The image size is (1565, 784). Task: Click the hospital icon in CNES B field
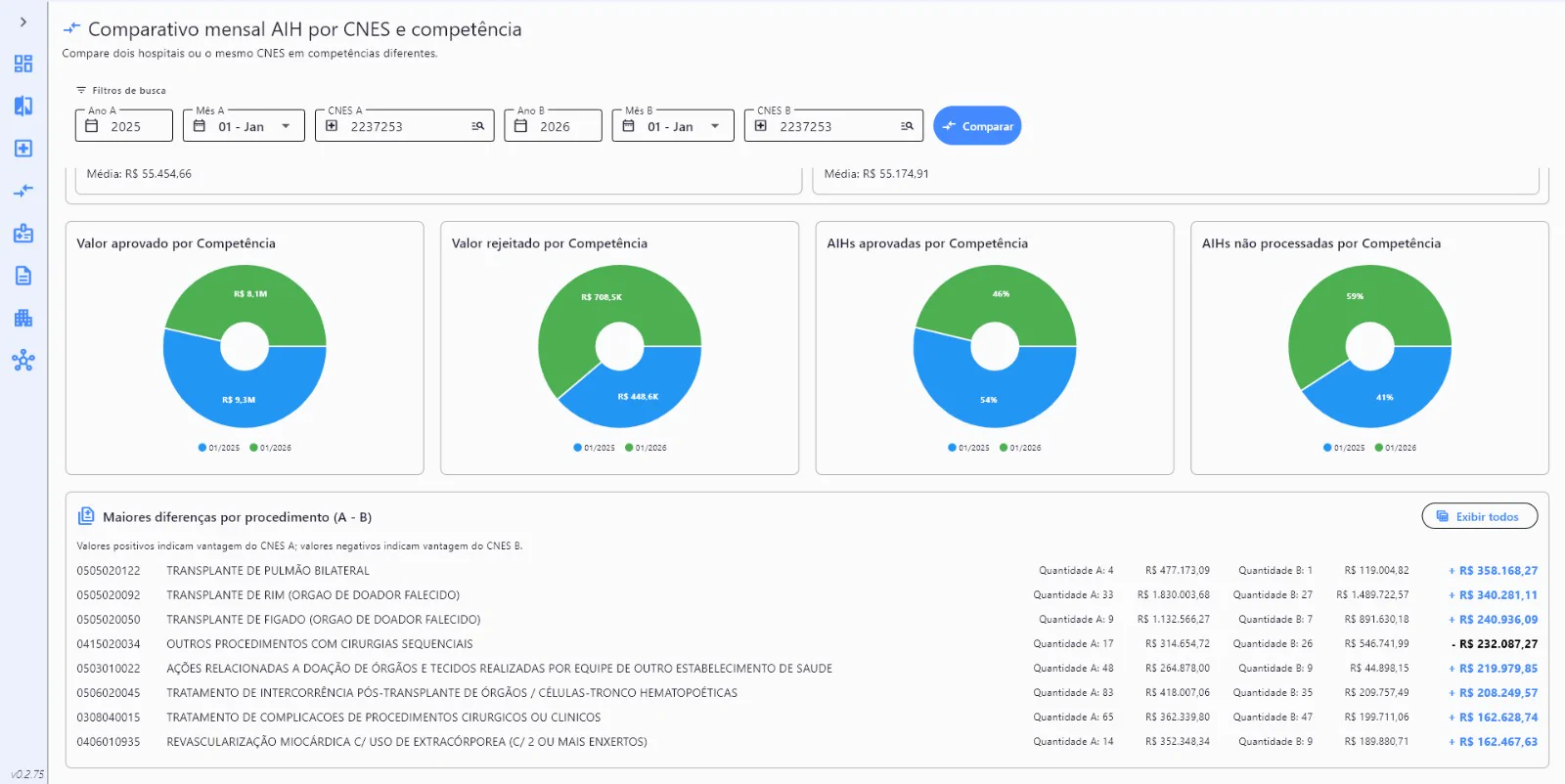tap(761, 126)
